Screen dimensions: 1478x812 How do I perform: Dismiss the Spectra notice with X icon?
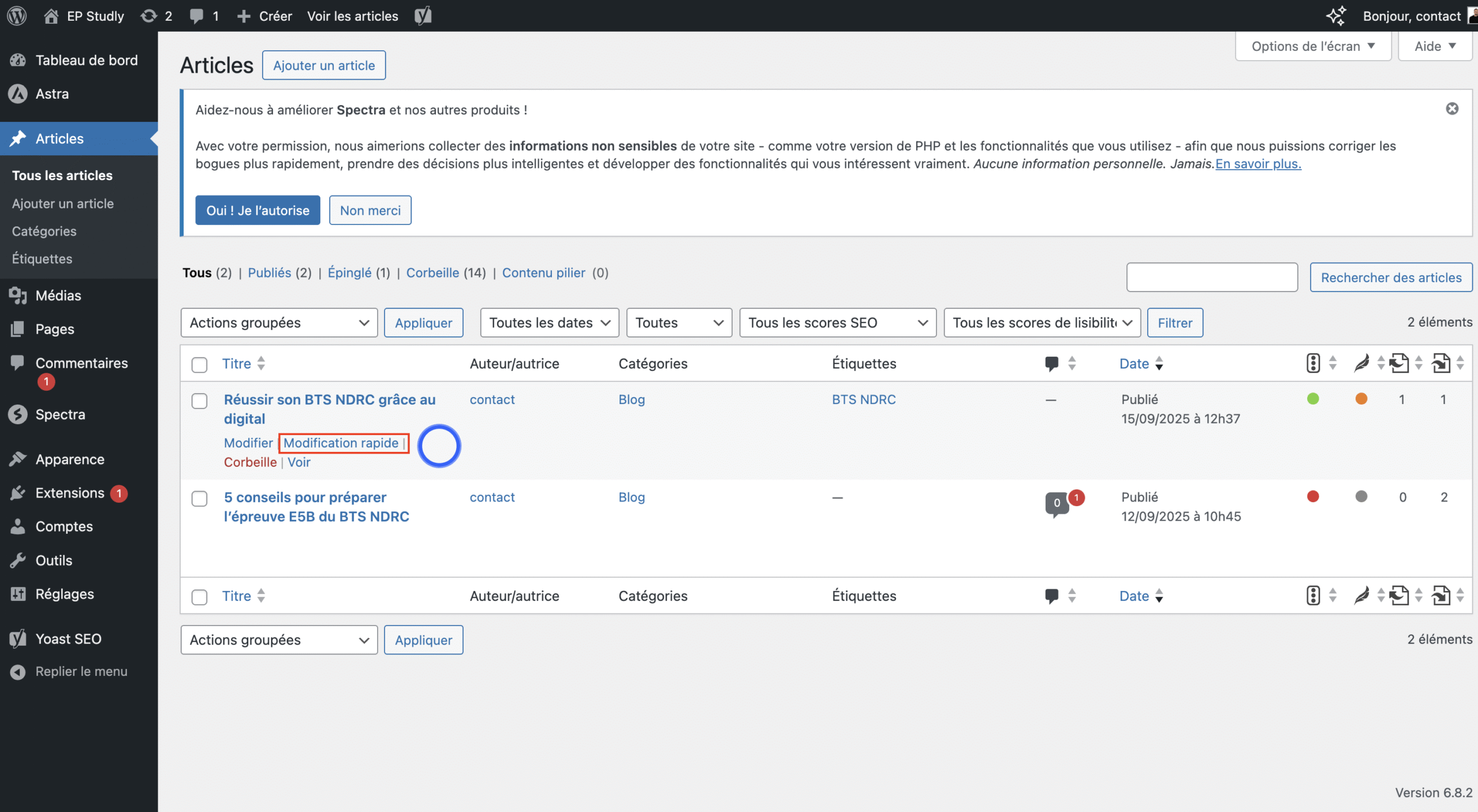coord(1452,109)
